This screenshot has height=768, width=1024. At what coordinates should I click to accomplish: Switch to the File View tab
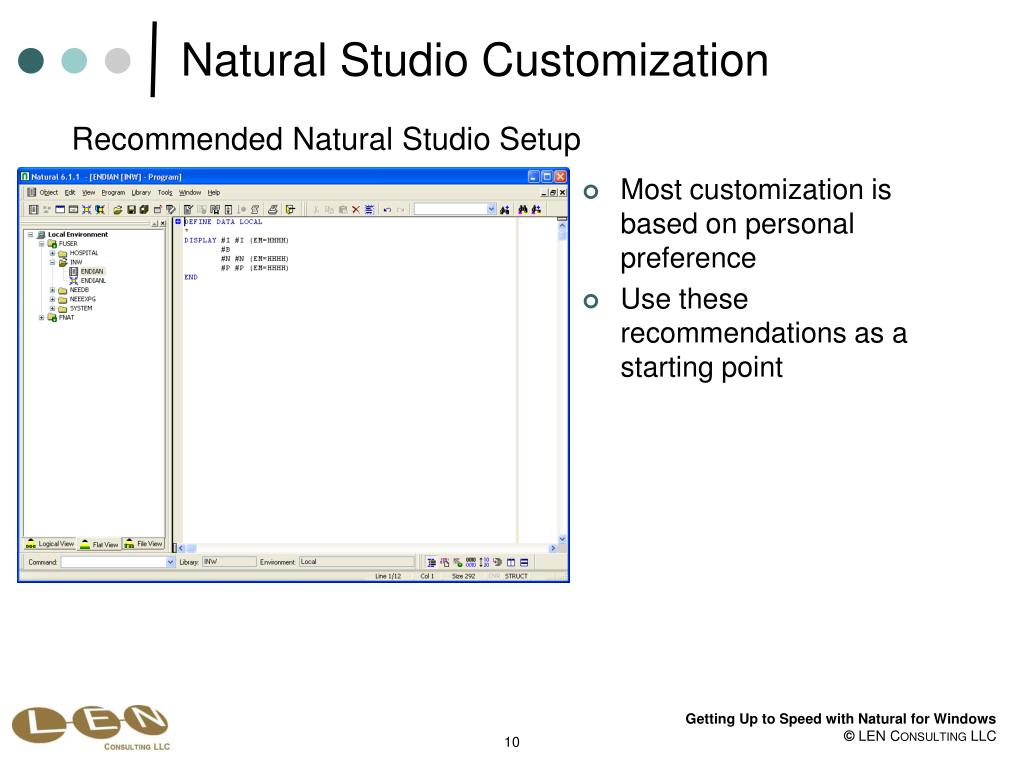pyautogui.click(x=143, y=543)
